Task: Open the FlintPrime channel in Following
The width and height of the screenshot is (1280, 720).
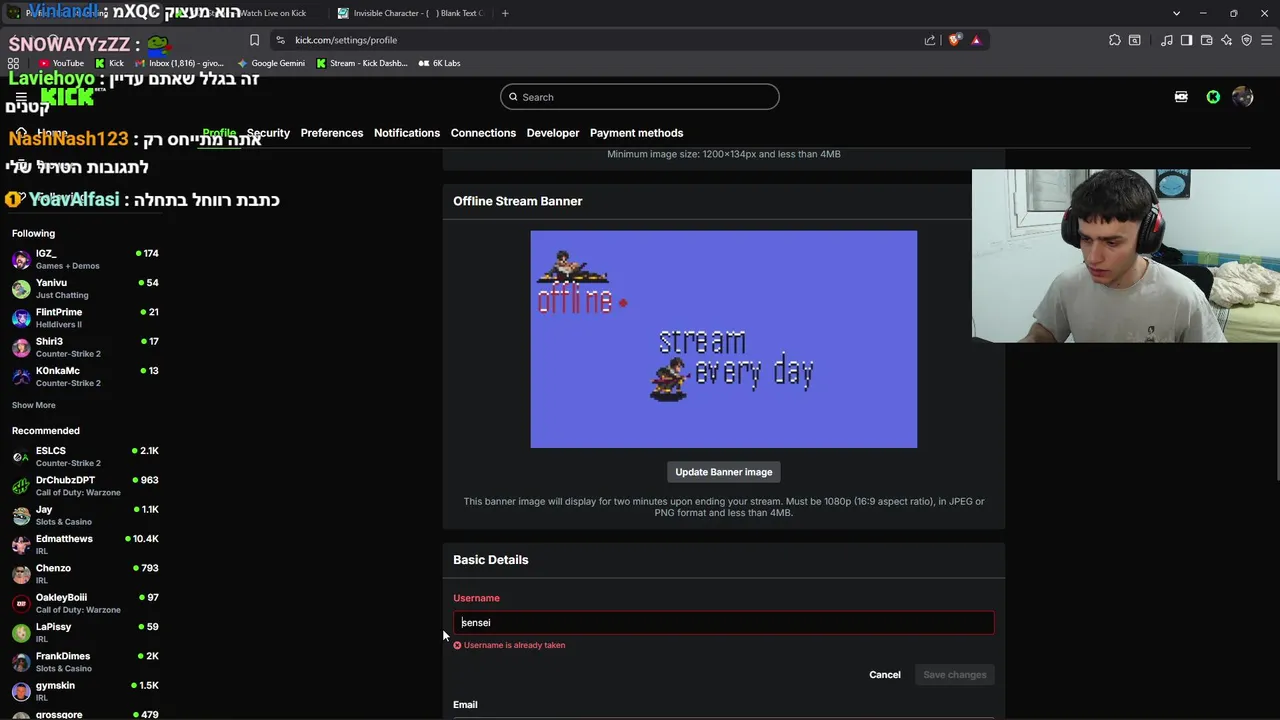Action: [x=85, y=317]
